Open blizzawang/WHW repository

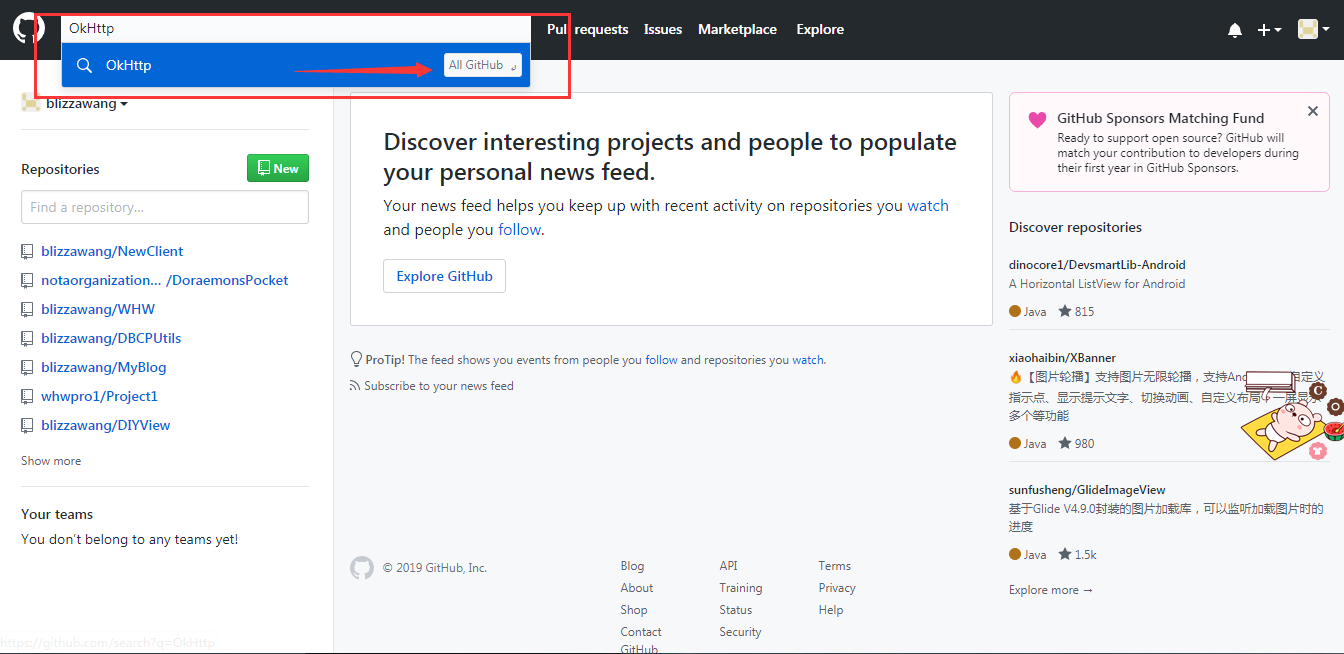98,309
